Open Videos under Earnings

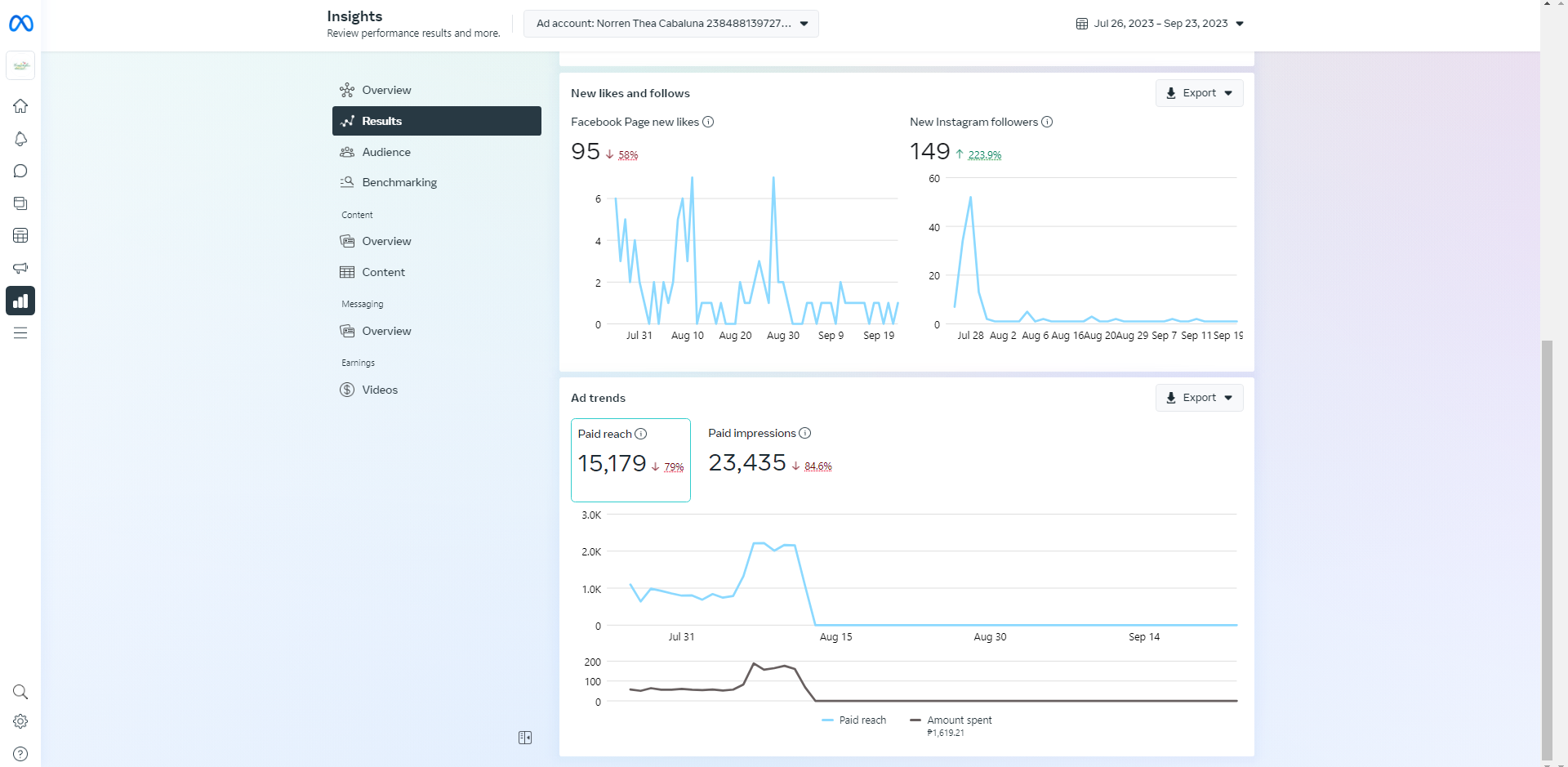pos(380,390)
